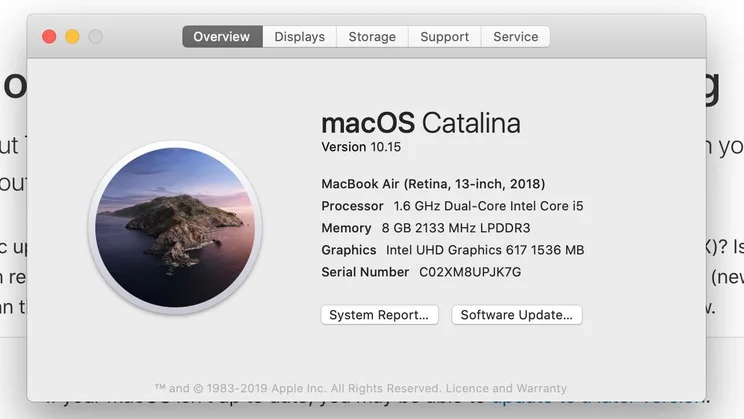Viewport: 744px width, 419px height.
Task: Click the Graphics label
Action: pyautogui.click(x=349, y=250)
